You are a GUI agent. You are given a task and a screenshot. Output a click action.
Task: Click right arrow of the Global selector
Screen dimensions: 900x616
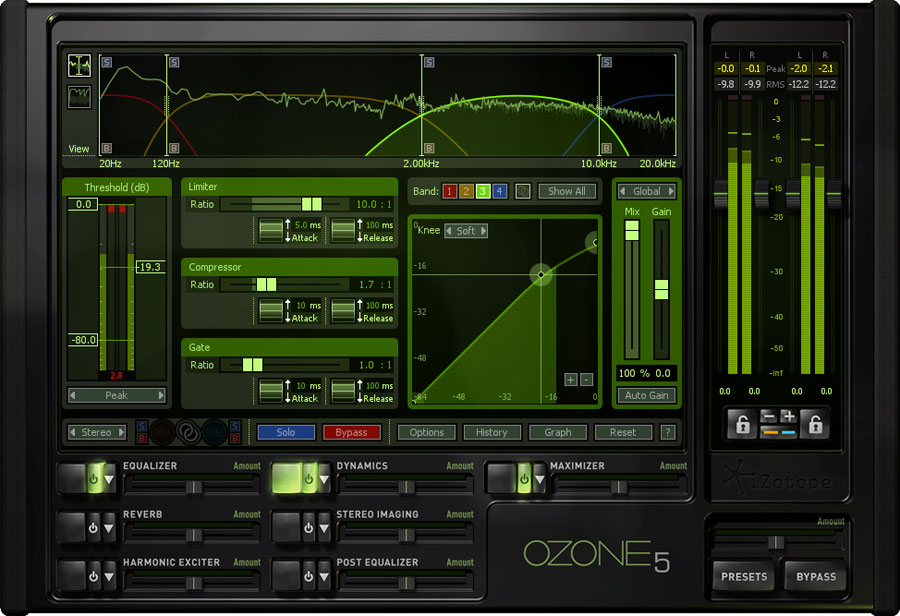(x=670, y=191)
